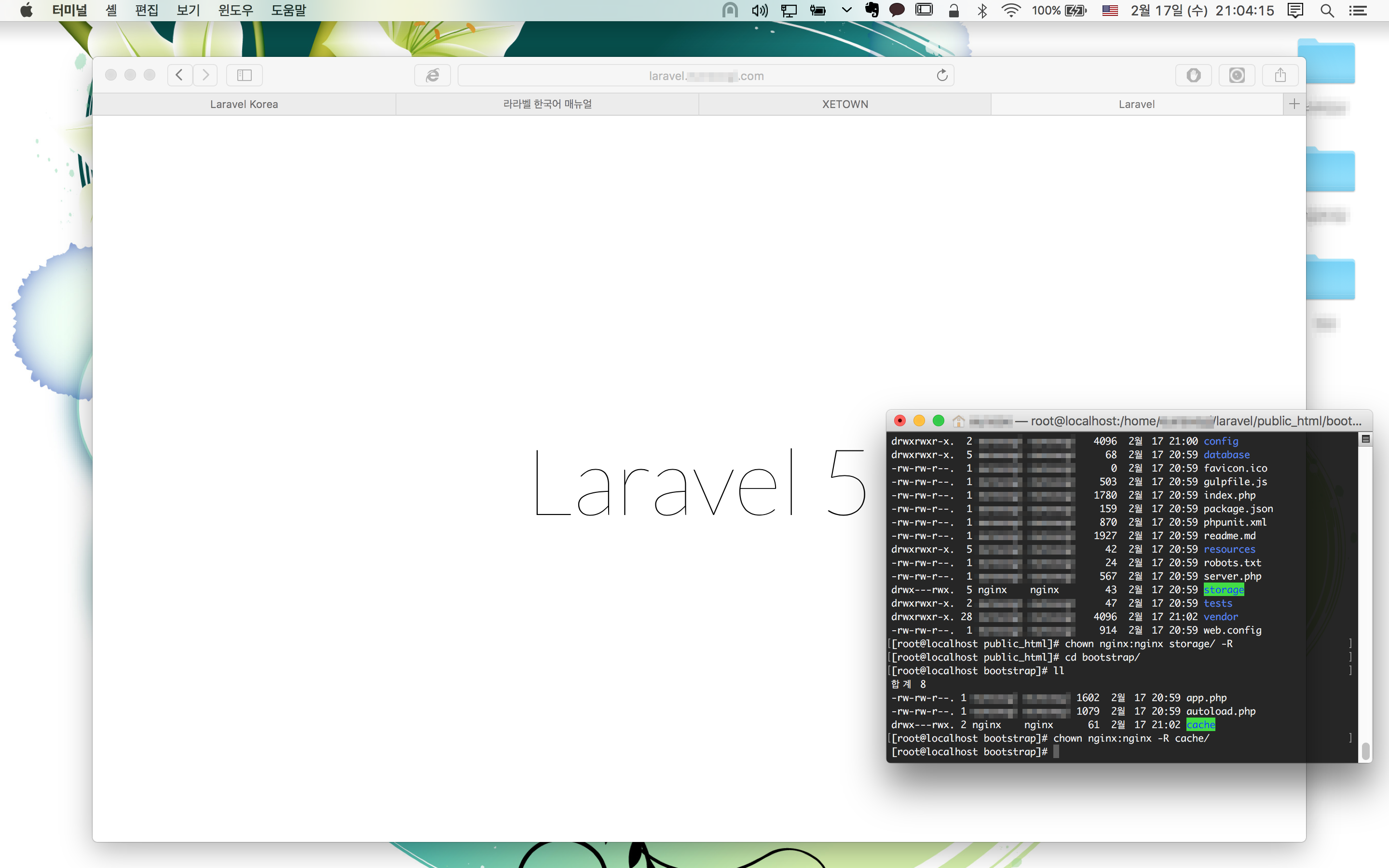The image size is (1389, 868).
Task: Open the Bluetooth menu icon
Action: point(982,10)
